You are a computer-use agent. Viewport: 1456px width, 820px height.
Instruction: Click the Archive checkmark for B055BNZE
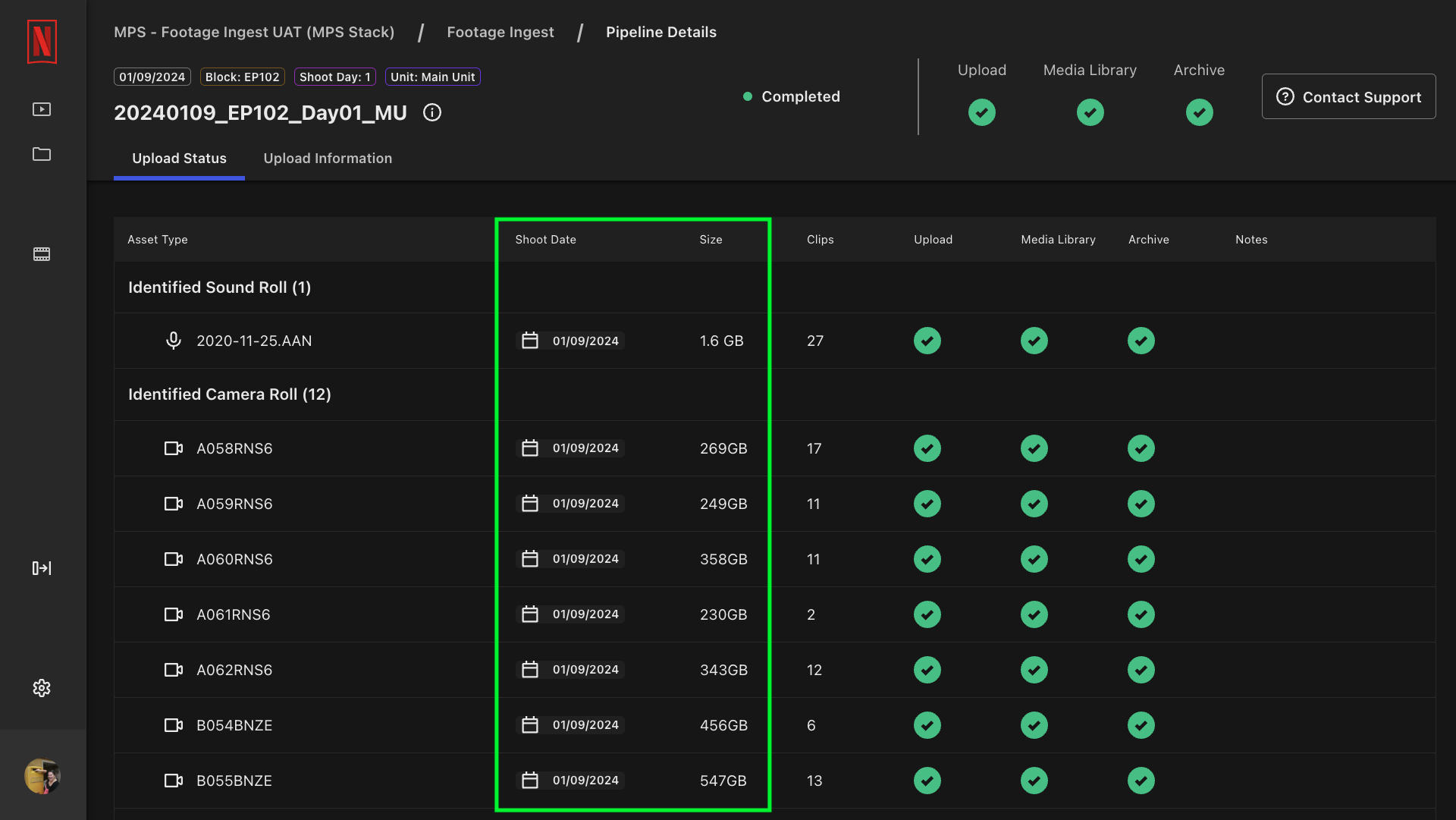tap(1141, 781)
